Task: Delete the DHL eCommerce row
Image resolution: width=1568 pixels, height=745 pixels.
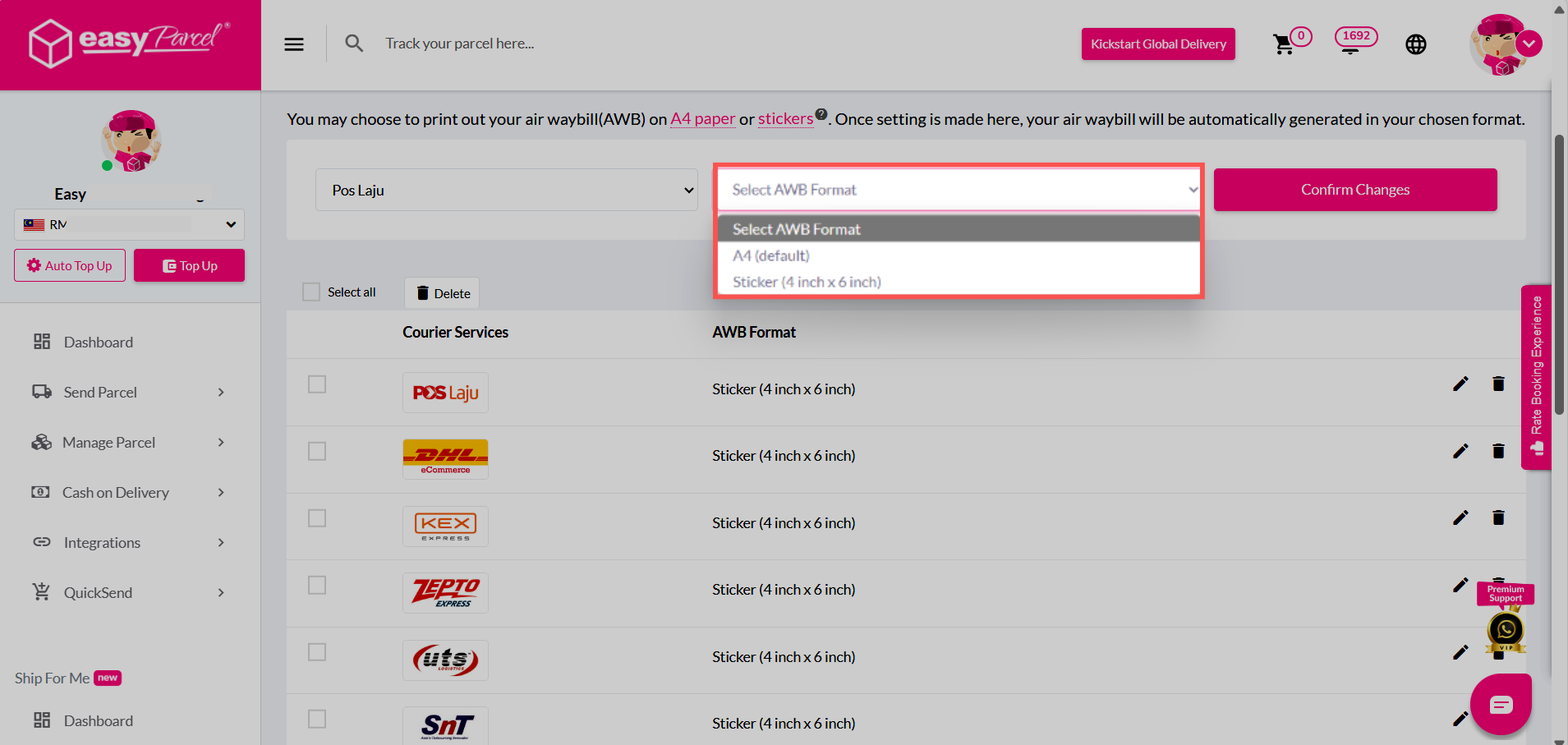Action: click(x=1498, y=451)
